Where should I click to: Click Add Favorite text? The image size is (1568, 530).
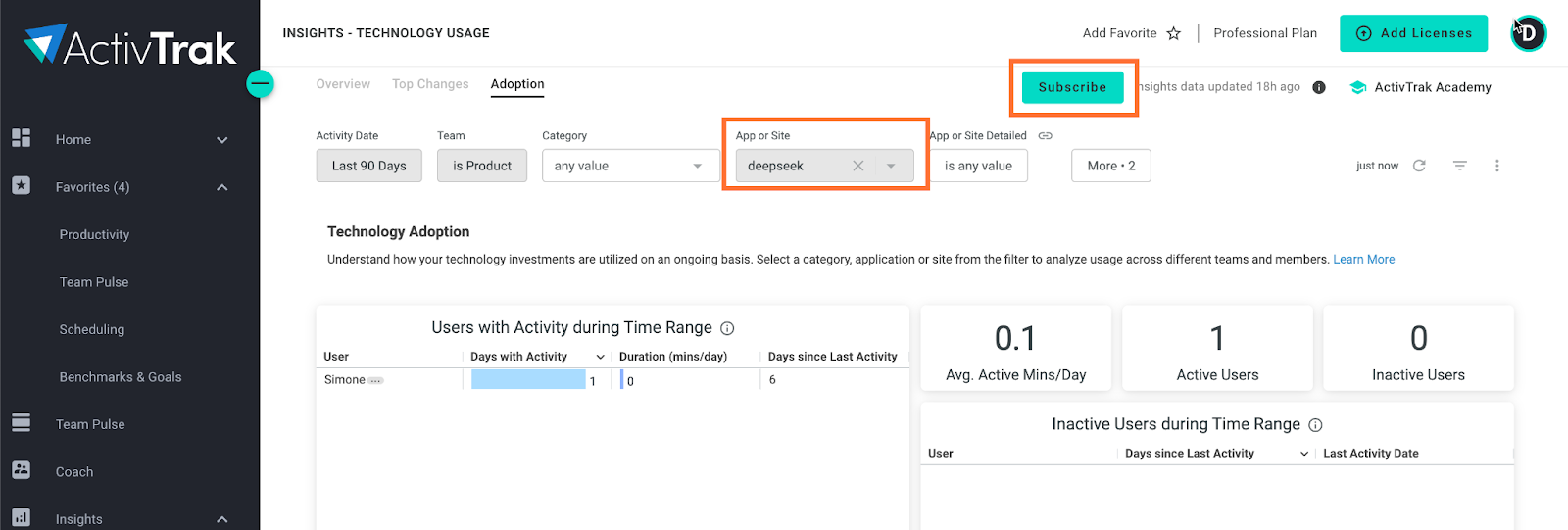coord(1119,33)
